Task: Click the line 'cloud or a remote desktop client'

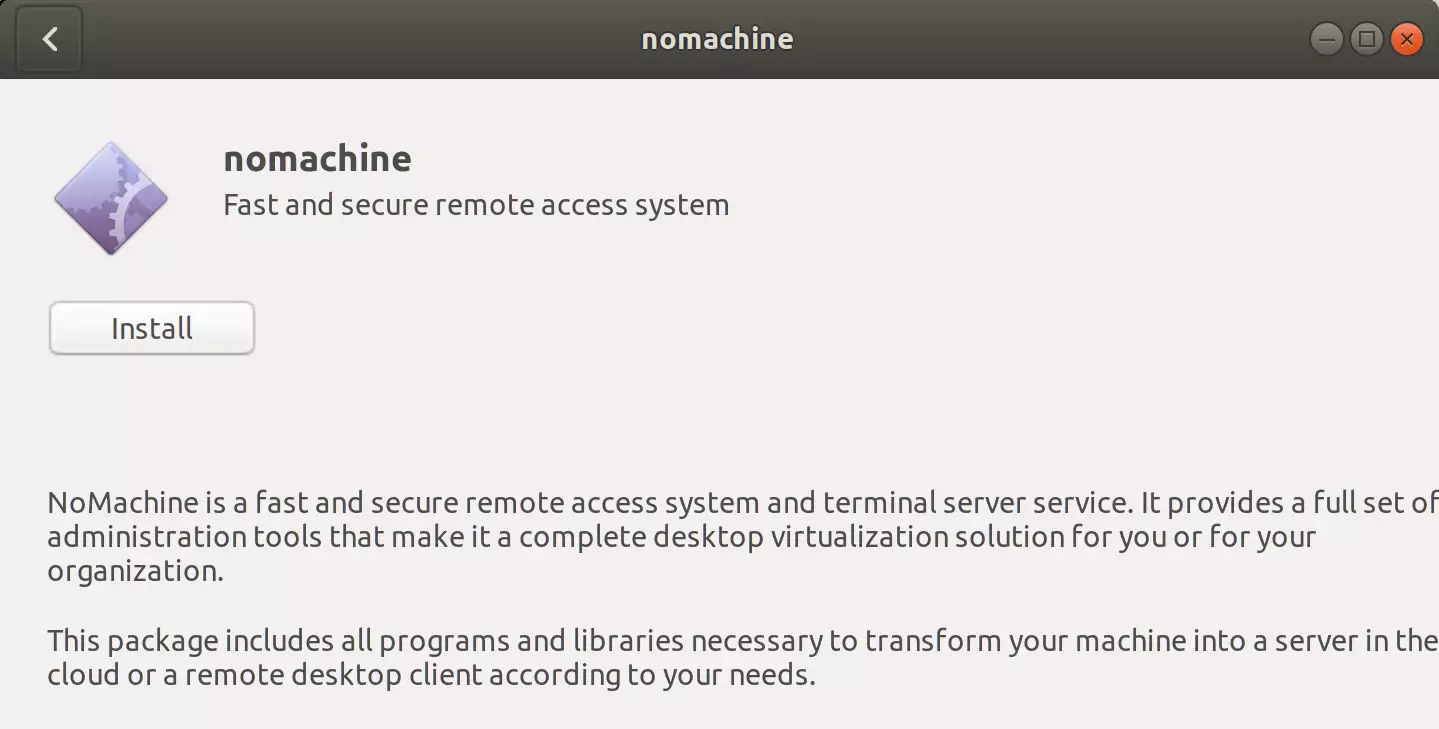Action: [x=431, y=675]
